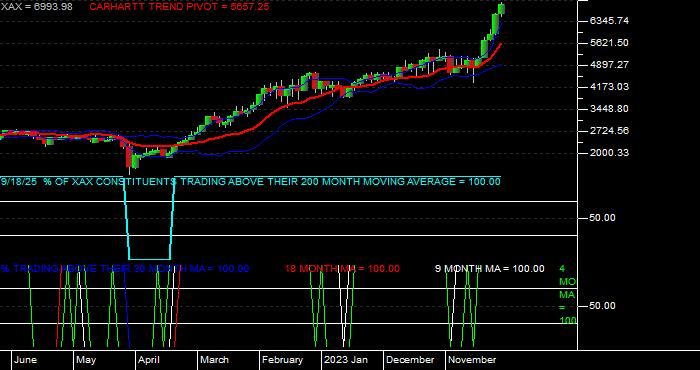Image resolution: width=700 pixels, height=370 pixels.
Task: Click the 4173.03 price axis label
Action: tap(609, 87)
